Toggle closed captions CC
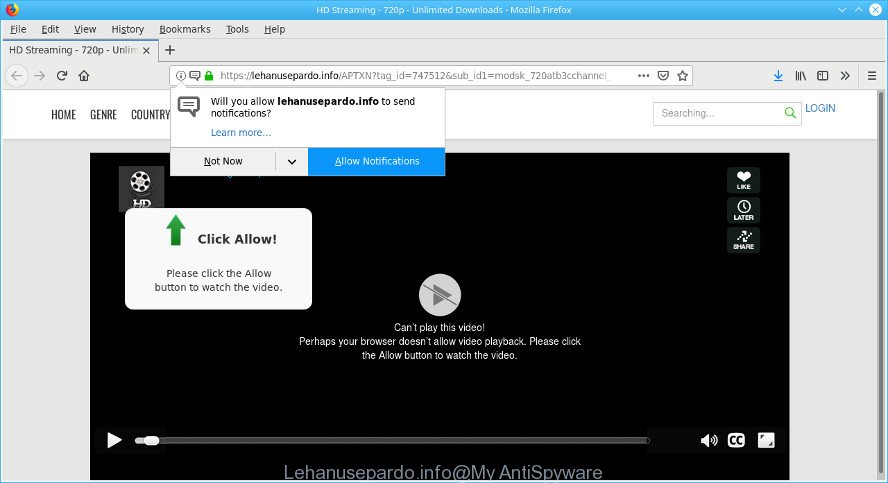888x483 pixels. (x=736, y=440)
